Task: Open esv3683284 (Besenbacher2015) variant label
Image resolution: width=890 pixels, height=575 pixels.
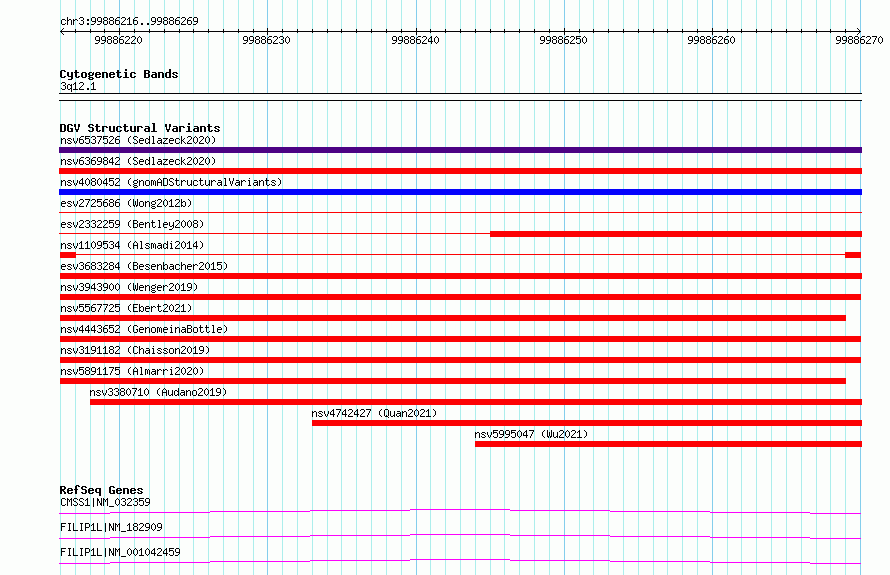Action: (x=144, y=266)
